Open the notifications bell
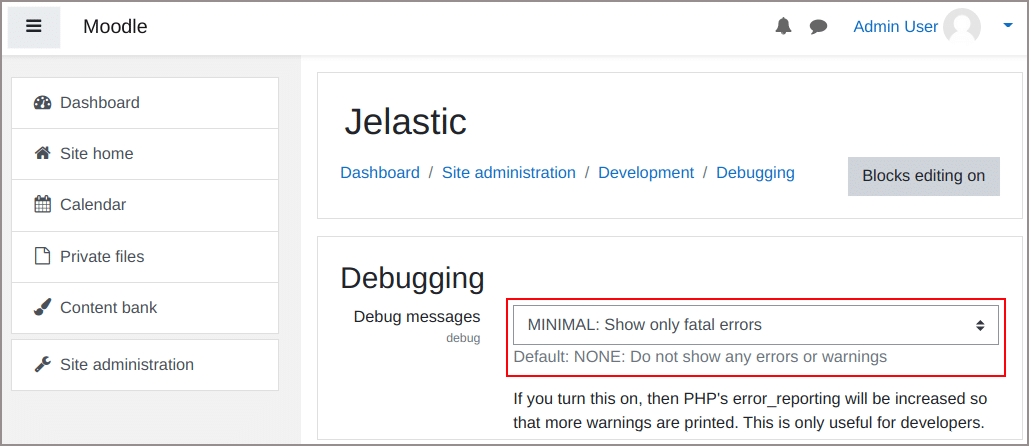This screenshot has width=1029, height=446. [783, 26]
